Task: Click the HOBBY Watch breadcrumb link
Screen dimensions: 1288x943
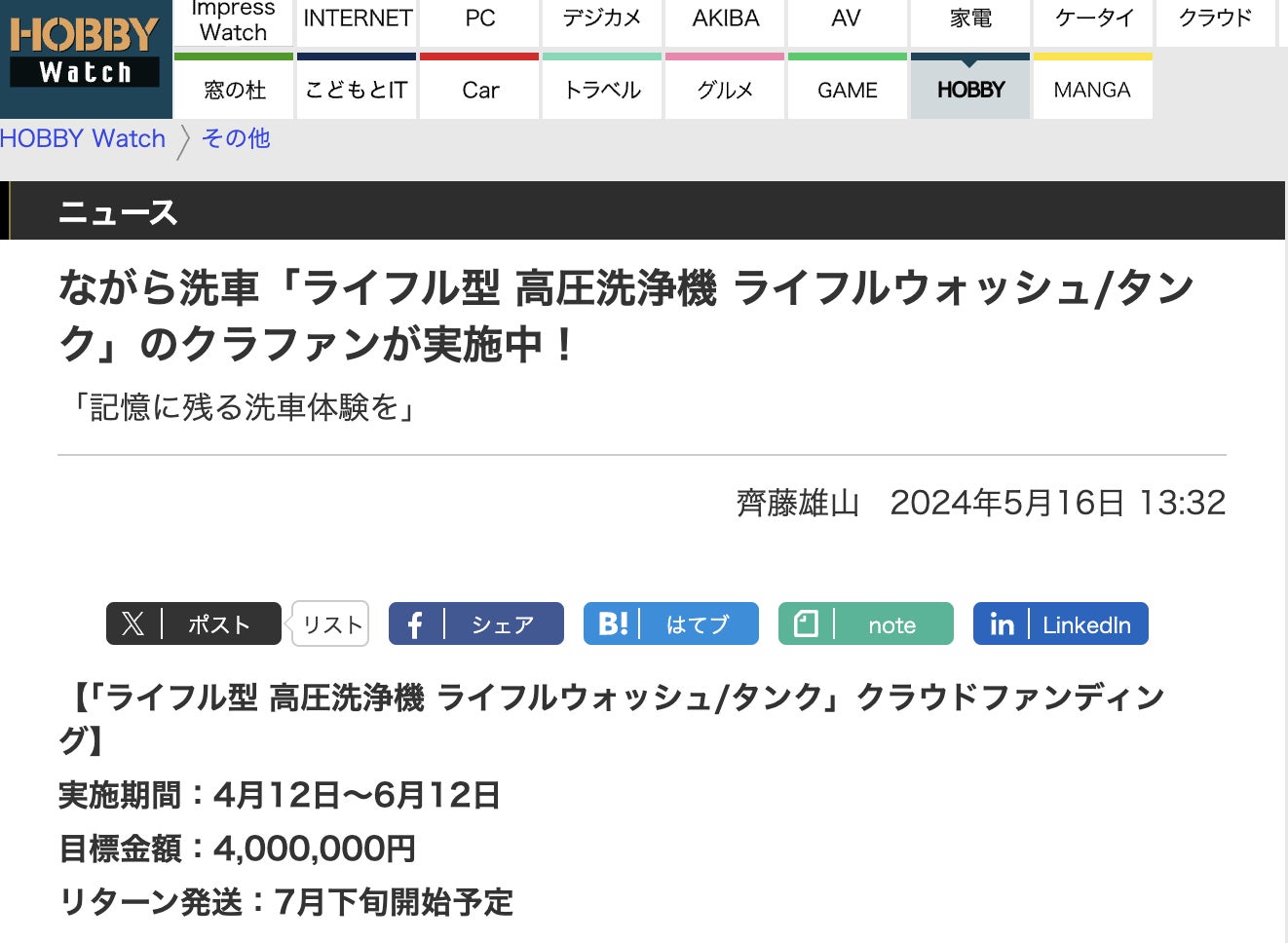Action: pos(83,138)
